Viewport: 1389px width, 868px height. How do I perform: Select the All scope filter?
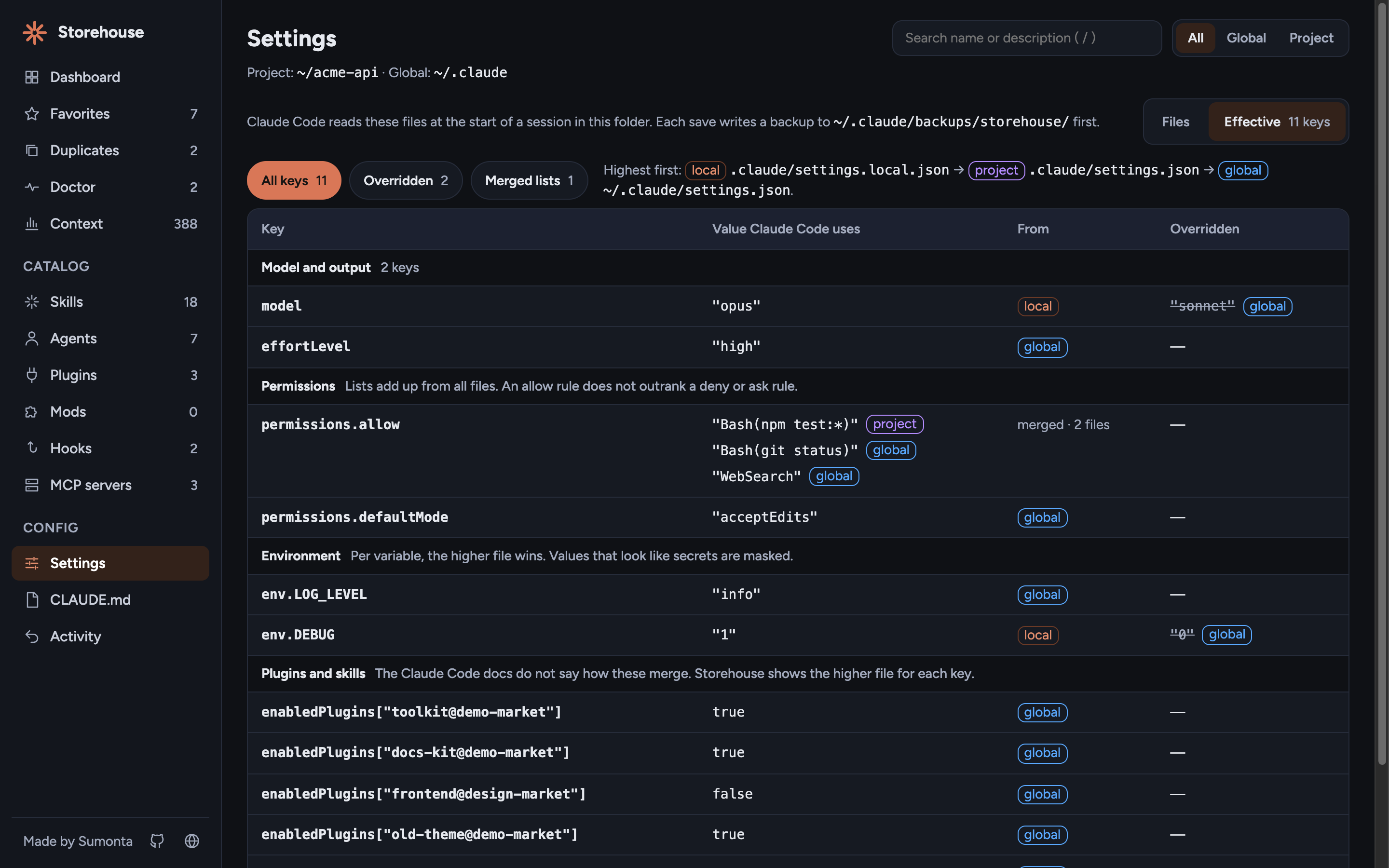1195,38
